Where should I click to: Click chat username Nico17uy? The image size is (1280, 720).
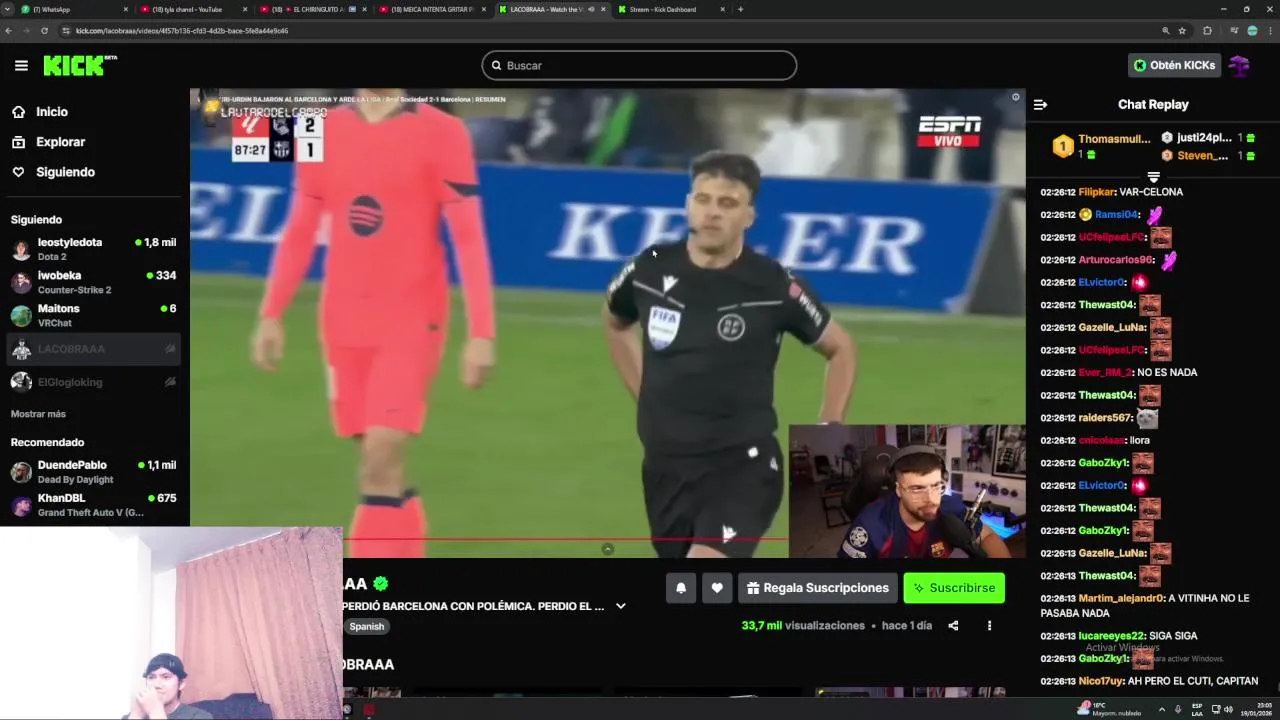point(1101,681)
